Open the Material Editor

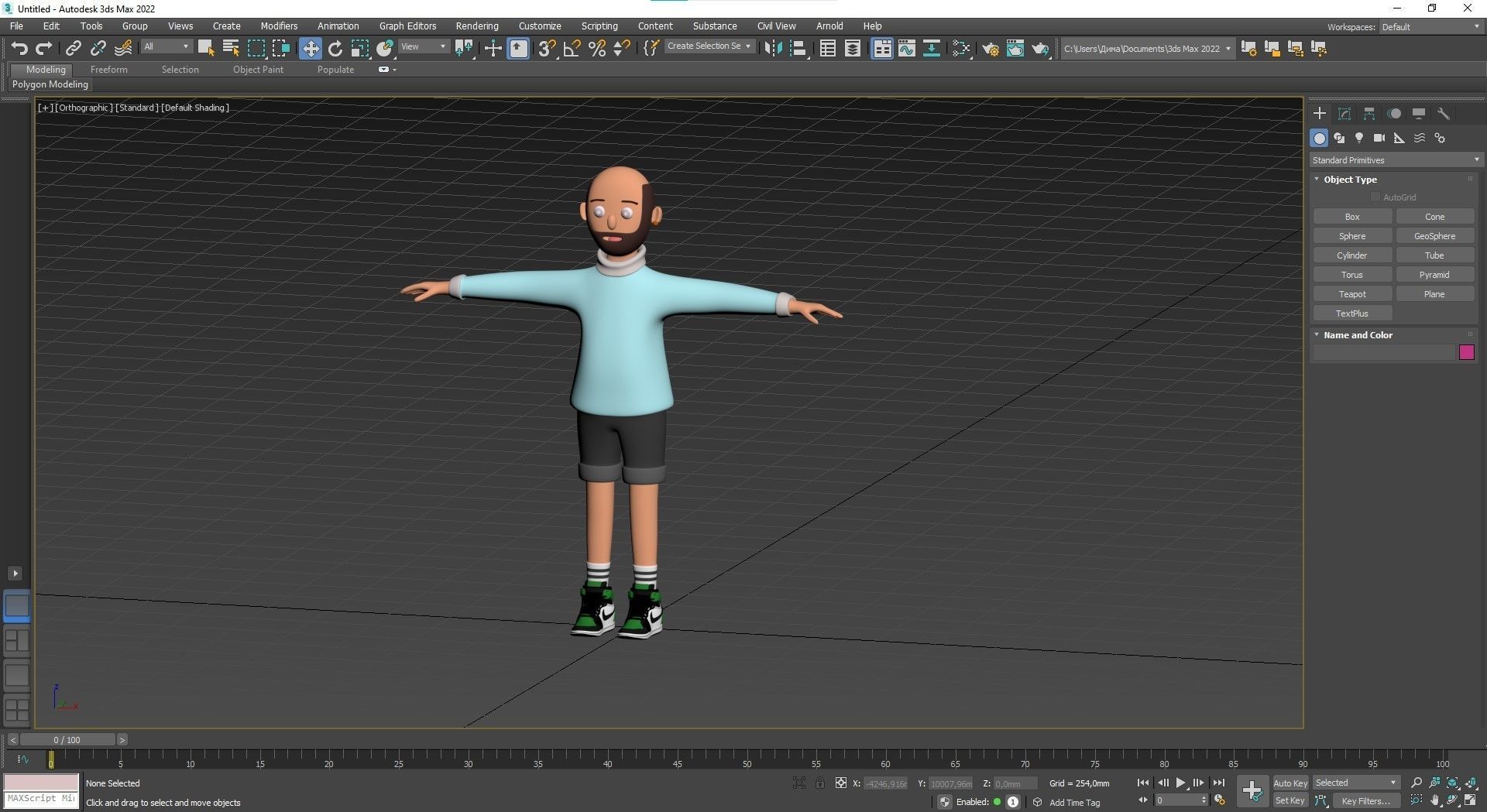click(1015, 48)
